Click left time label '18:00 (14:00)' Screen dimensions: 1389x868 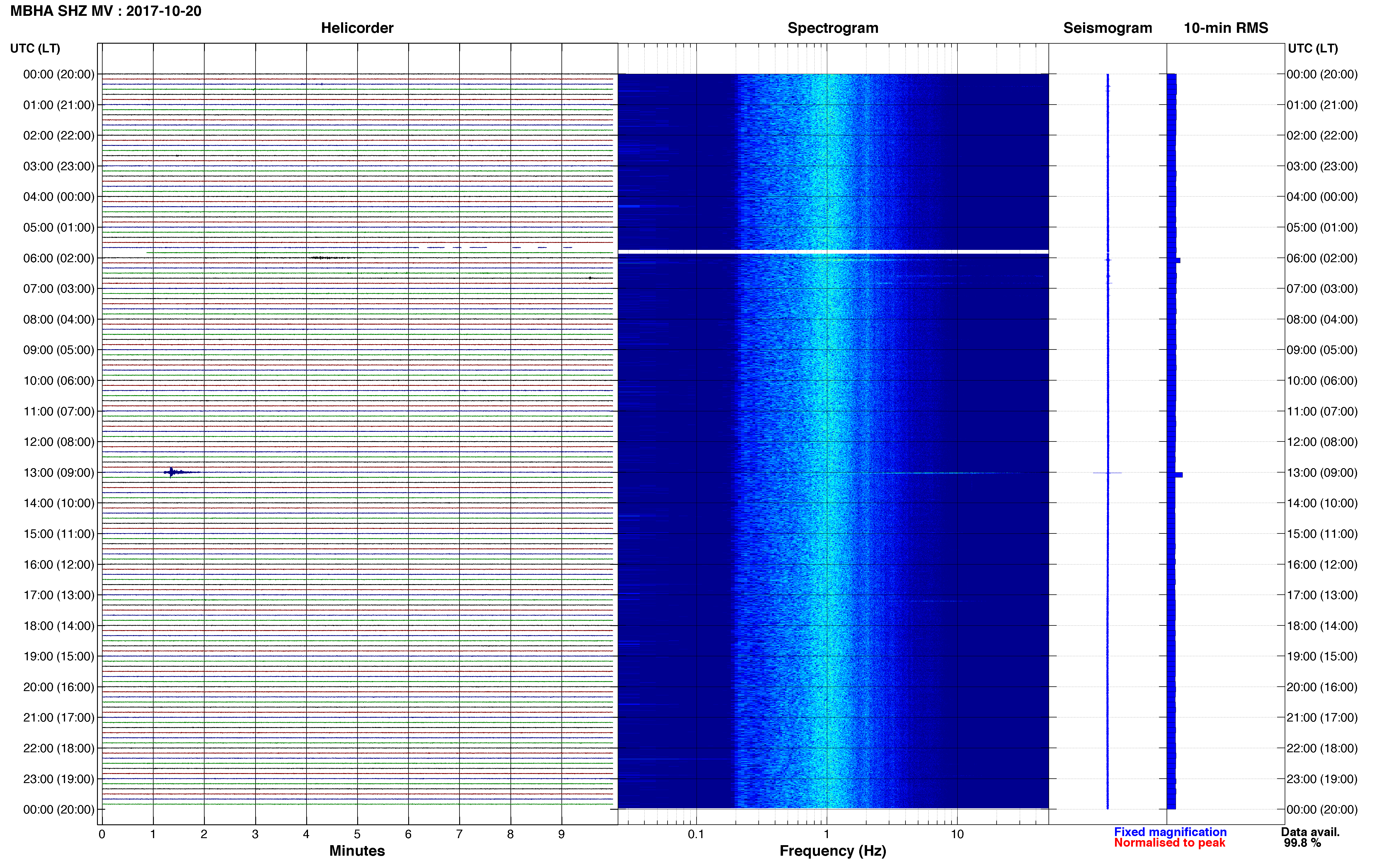[59, 626]
